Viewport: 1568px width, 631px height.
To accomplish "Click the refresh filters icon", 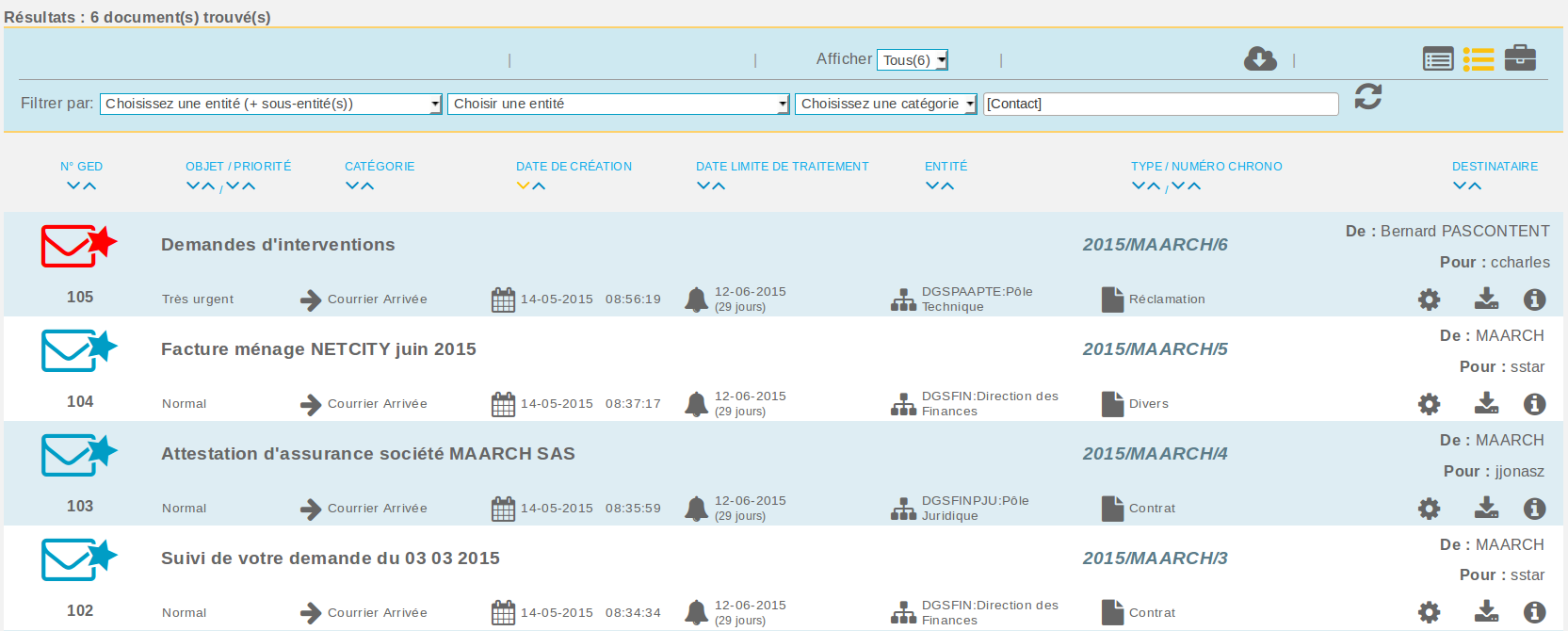I will coord(1367,97).
